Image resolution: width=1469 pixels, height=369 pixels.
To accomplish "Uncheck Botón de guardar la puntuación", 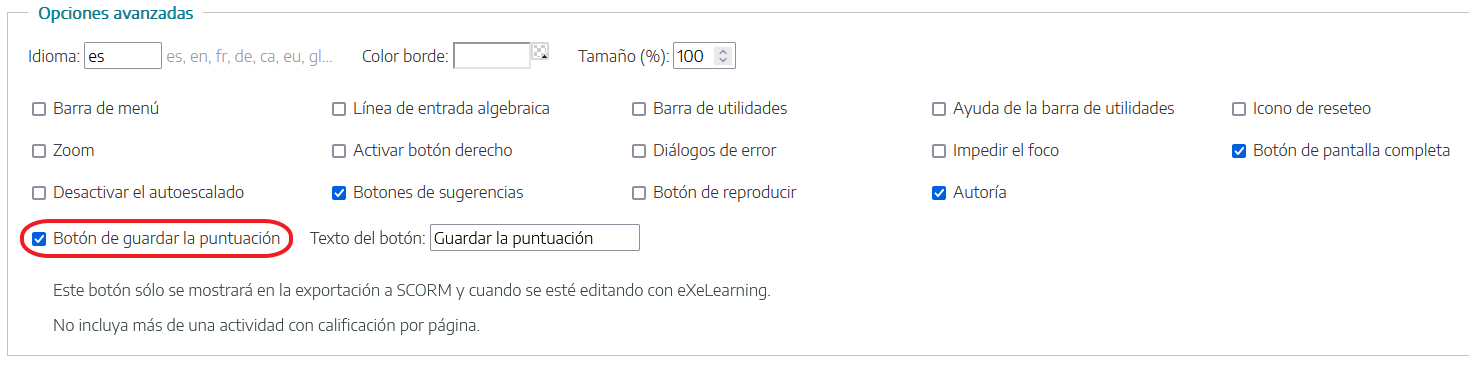I will pos(39,239).
